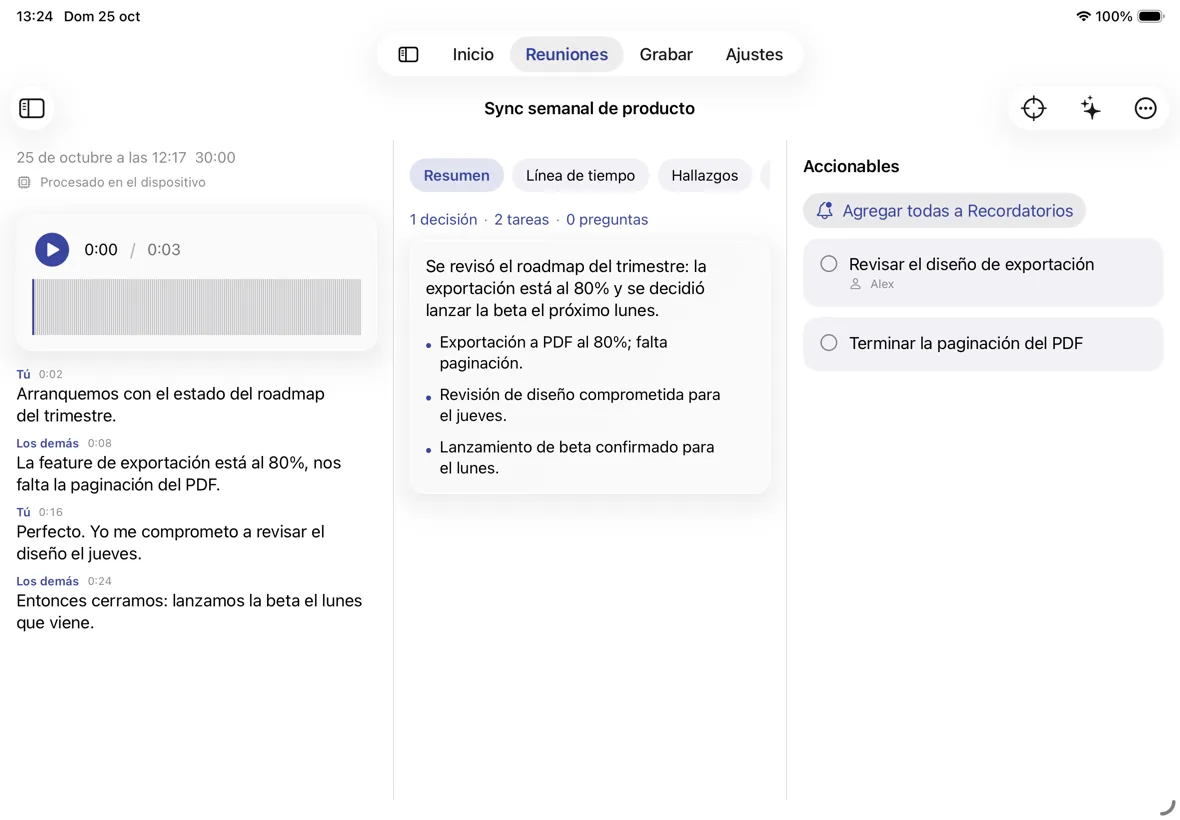Screen dimensions: 1180x820
Task: Select the Resumen tab
Action: pyautogui.click(x=456, y=175)
